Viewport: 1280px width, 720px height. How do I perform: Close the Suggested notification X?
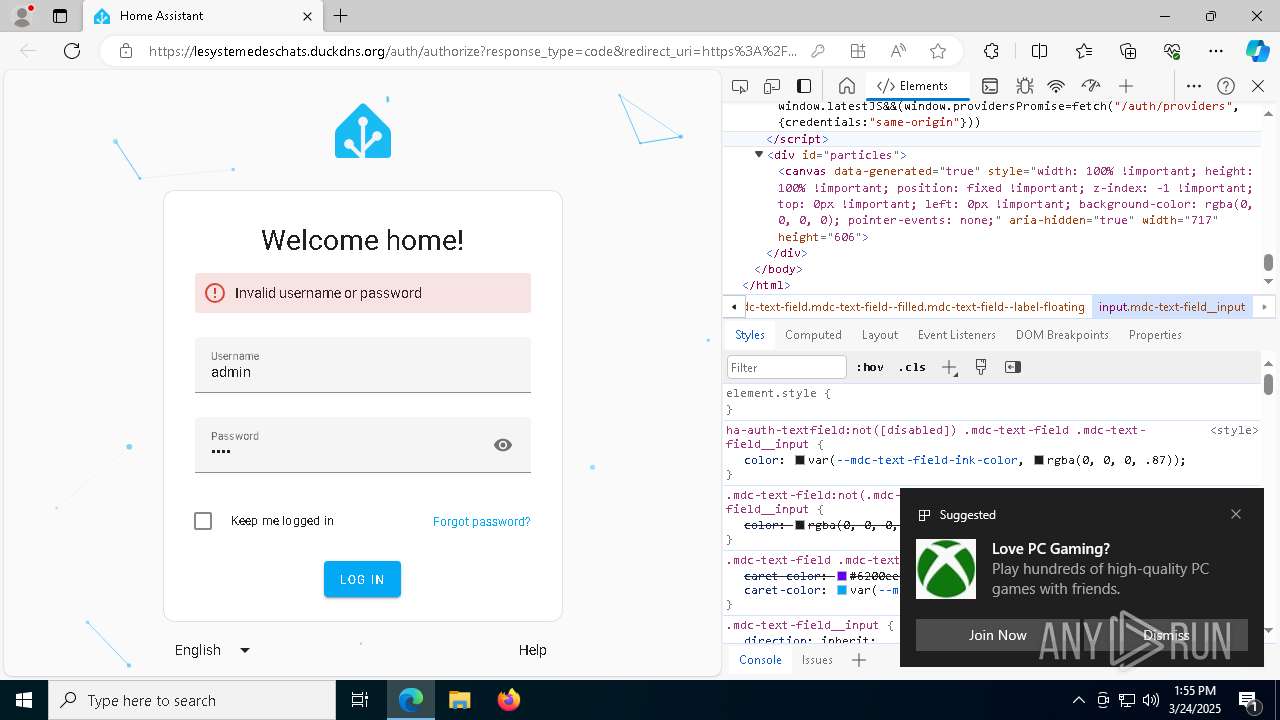[1236, 514]
